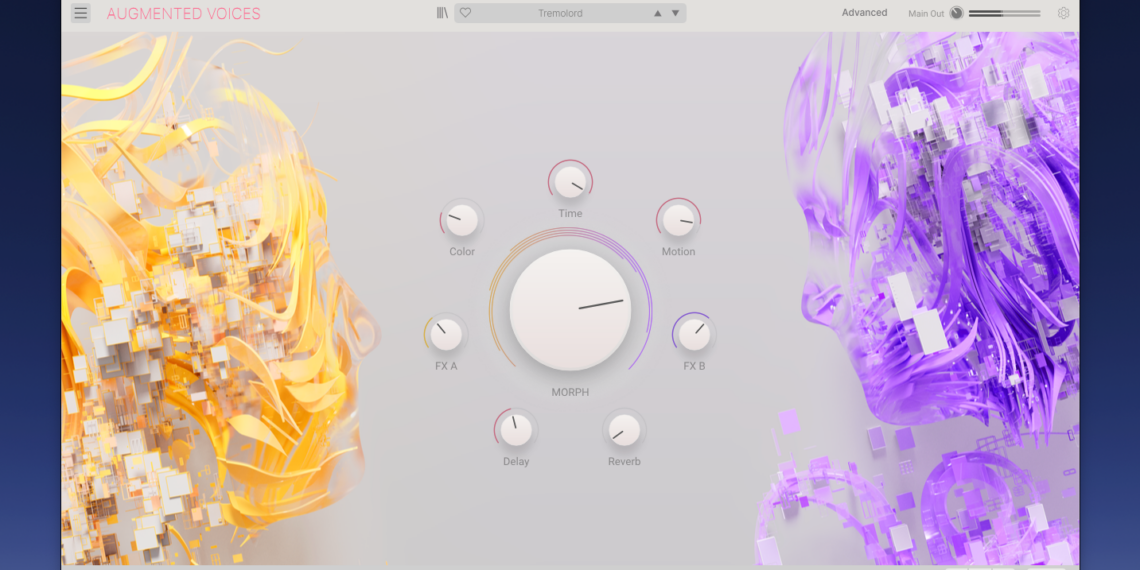This screenshot has height=570, width=1140.
Task: Click the Main Out volume knob
Action: [957, 13]
